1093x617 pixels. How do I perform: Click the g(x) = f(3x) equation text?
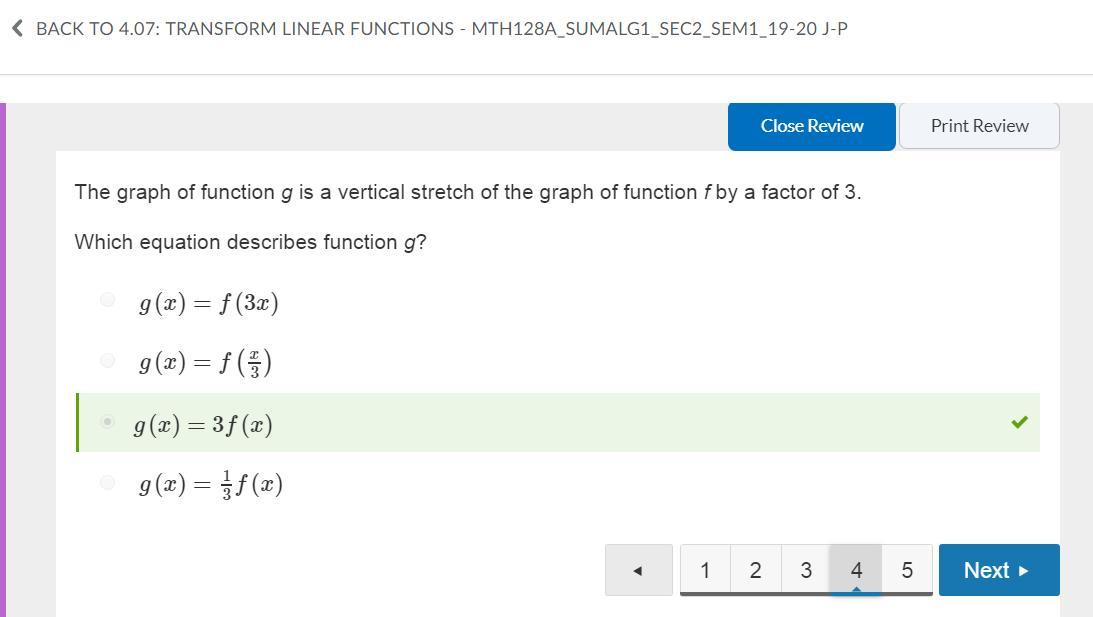tap(208, 302)
